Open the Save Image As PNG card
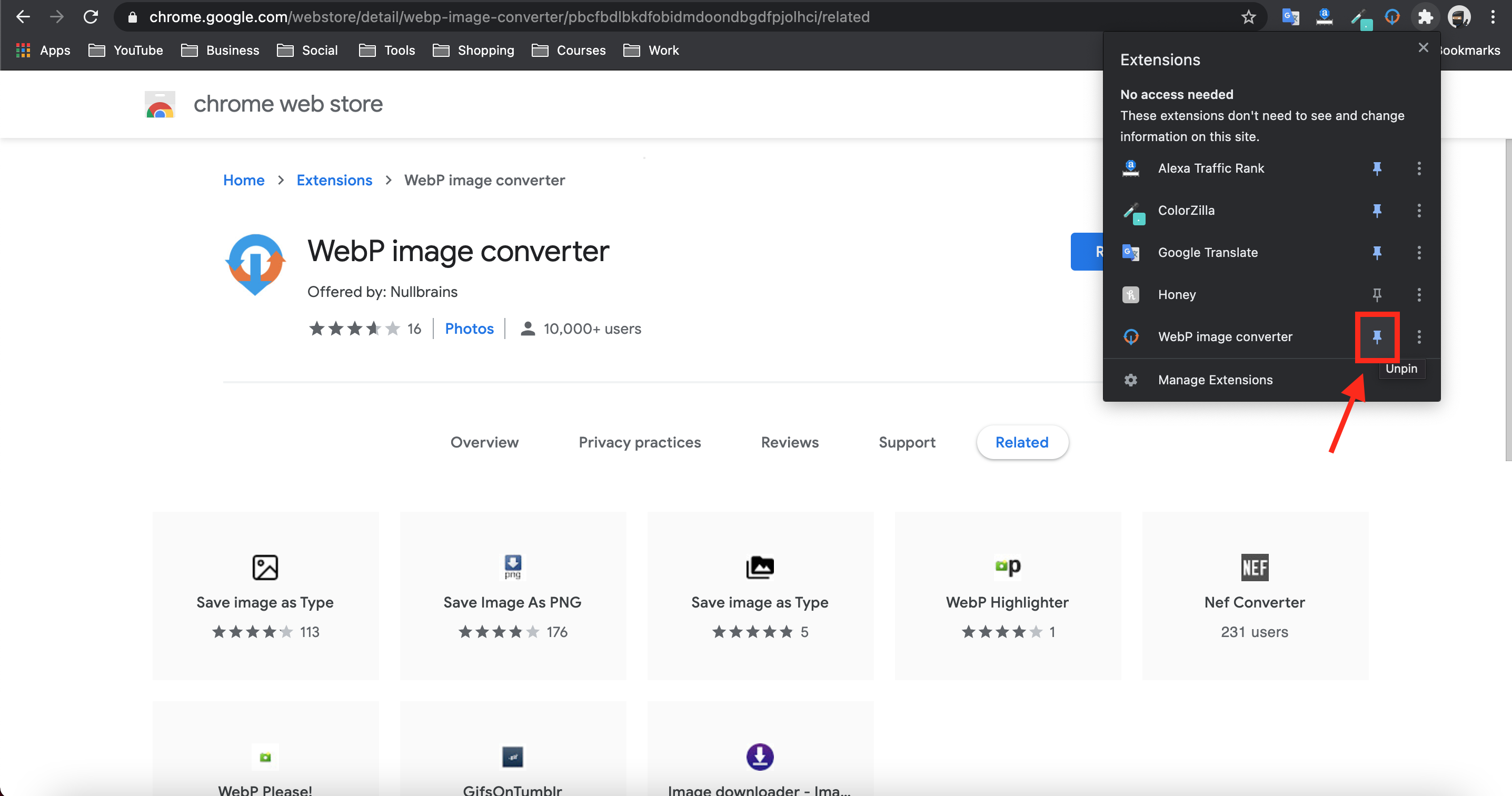Screen dimensions: 1512x796 [512, 595]
